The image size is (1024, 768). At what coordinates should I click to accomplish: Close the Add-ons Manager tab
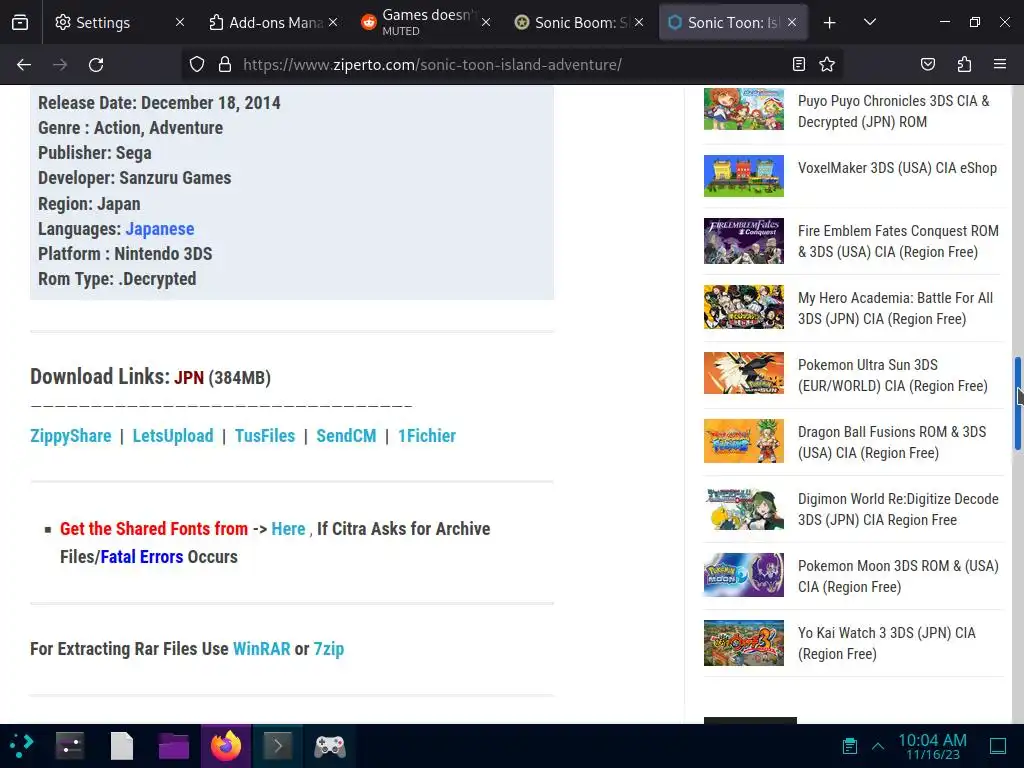point(333,23)
